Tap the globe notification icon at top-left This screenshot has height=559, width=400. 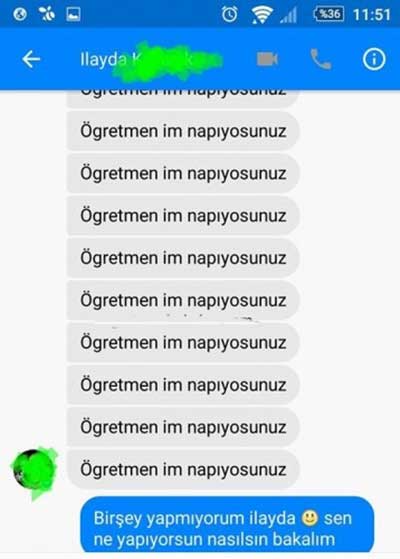[20, 14]
